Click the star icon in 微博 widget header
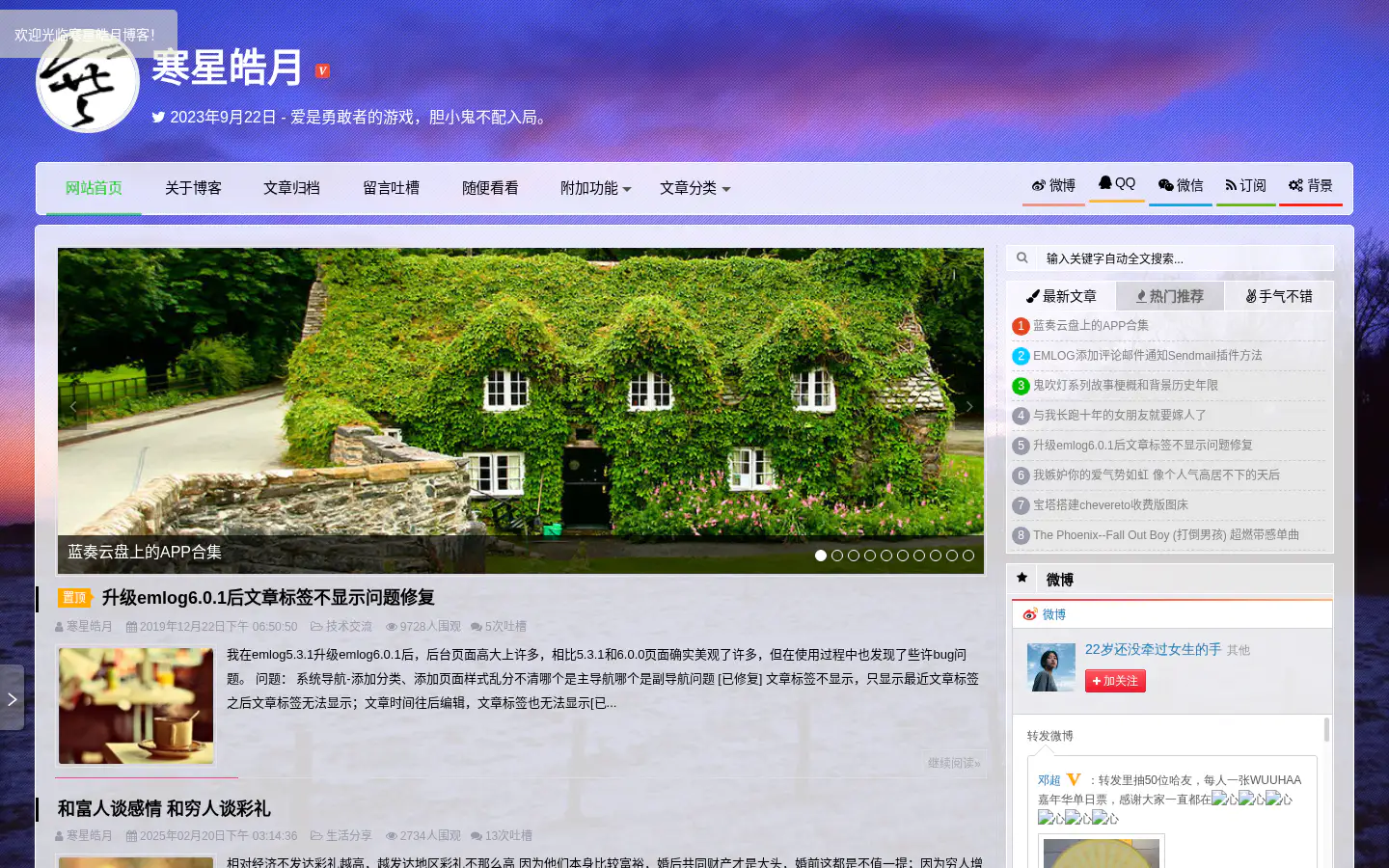 coord(1021,578)
